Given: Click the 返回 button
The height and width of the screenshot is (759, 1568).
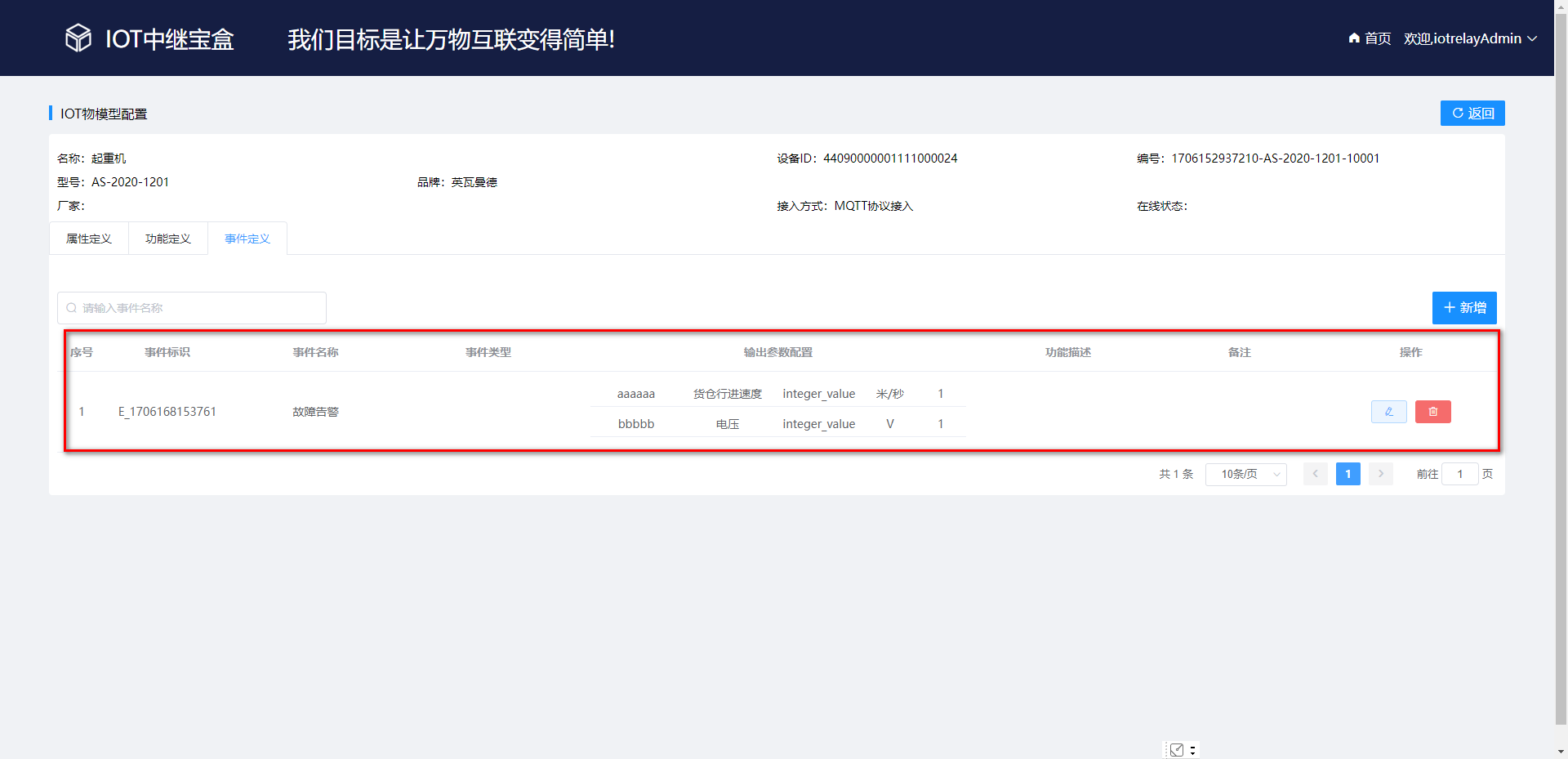Looking at the screenshot, I should (x=1472, y=113).
